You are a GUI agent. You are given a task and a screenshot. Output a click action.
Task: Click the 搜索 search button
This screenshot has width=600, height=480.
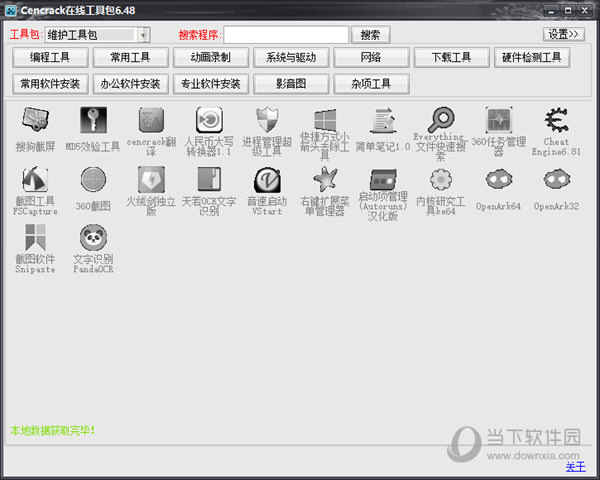371,35
